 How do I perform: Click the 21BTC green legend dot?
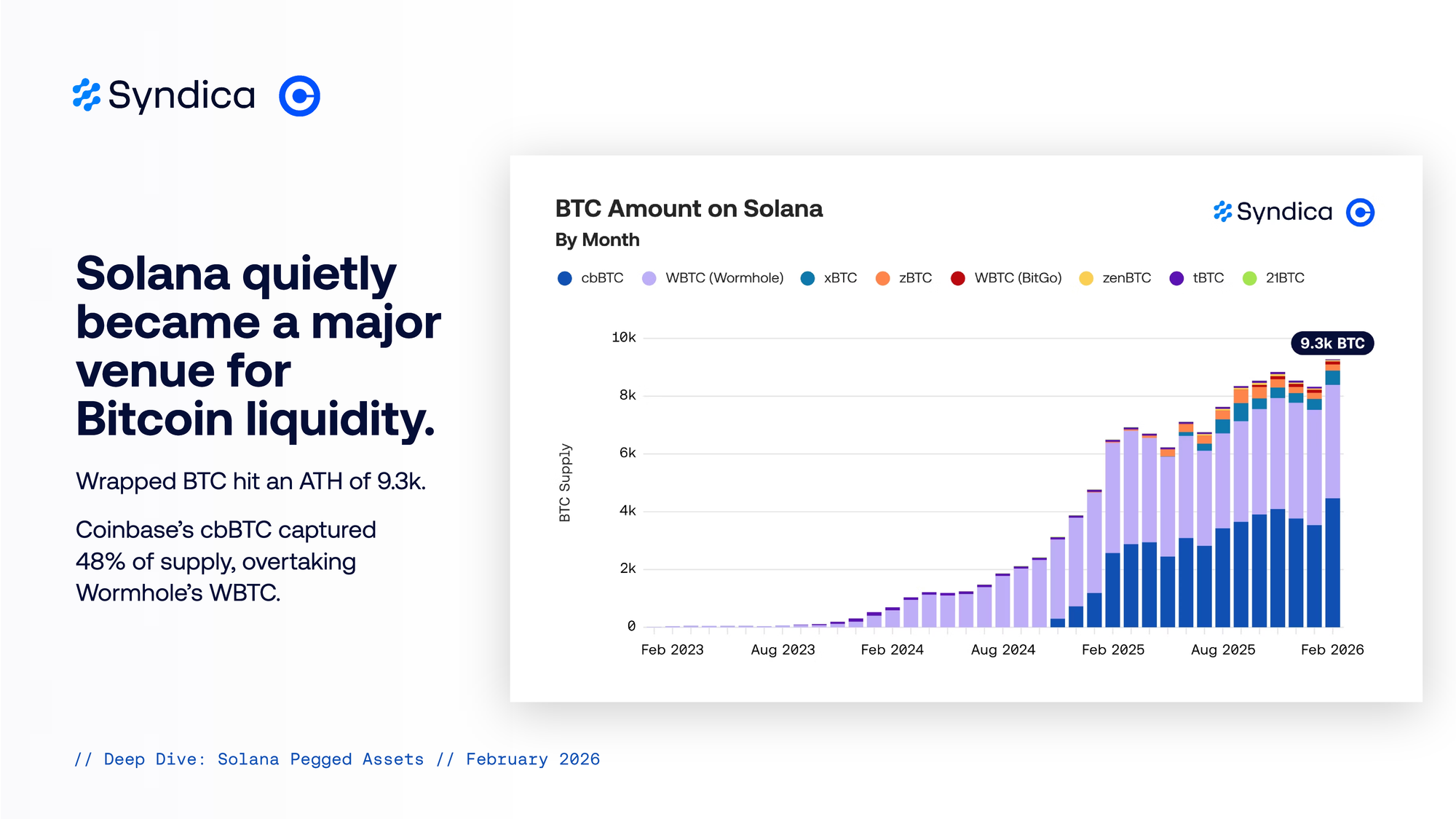click(x=1250, y=278)
